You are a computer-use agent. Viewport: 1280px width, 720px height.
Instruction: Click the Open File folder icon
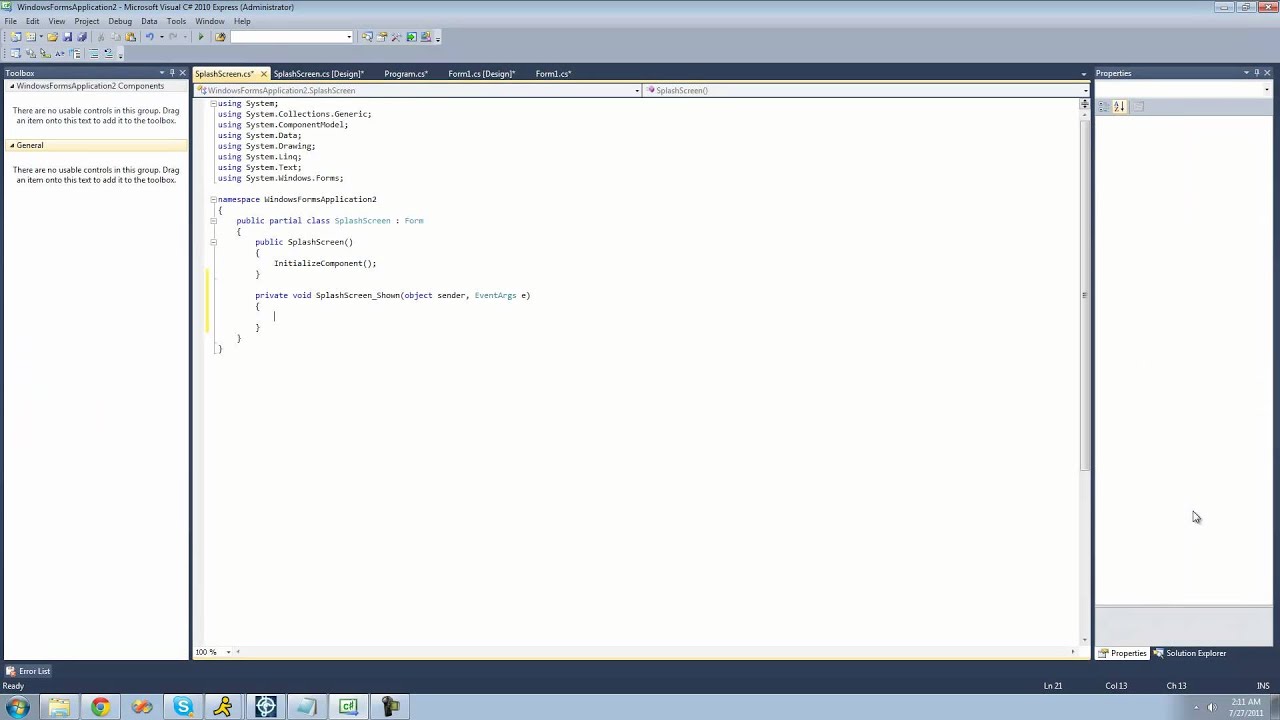[52, 37]
